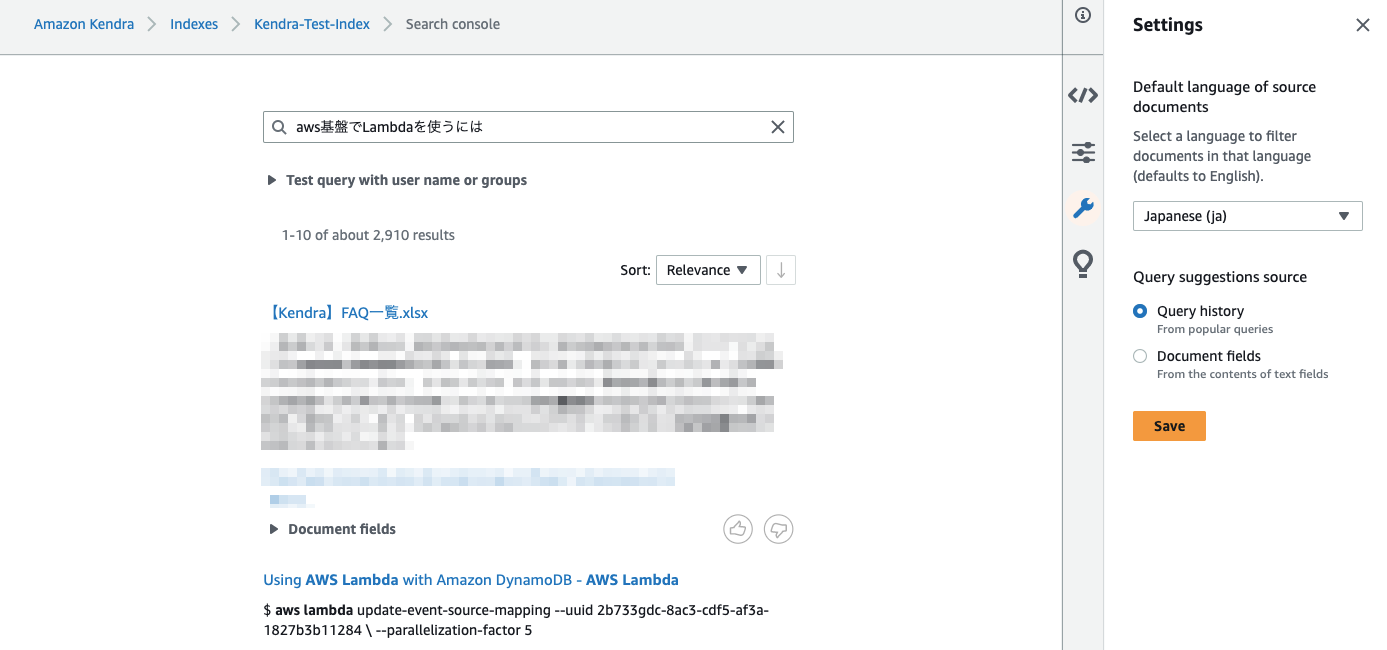Clear the search query with the X icon
Screen dimensions: 1387x650
click(x=777, y=127)
